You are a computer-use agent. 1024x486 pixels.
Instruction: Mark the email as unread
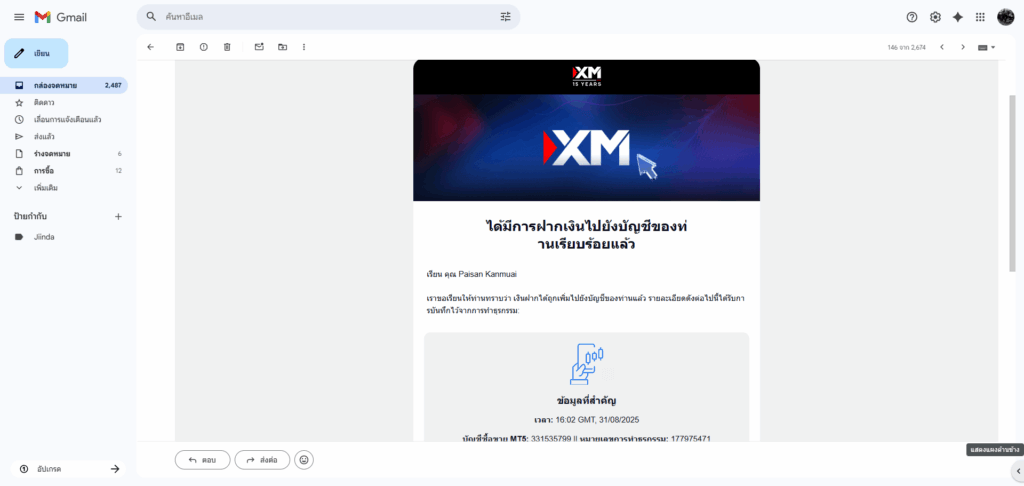click(x=259, y=47)
